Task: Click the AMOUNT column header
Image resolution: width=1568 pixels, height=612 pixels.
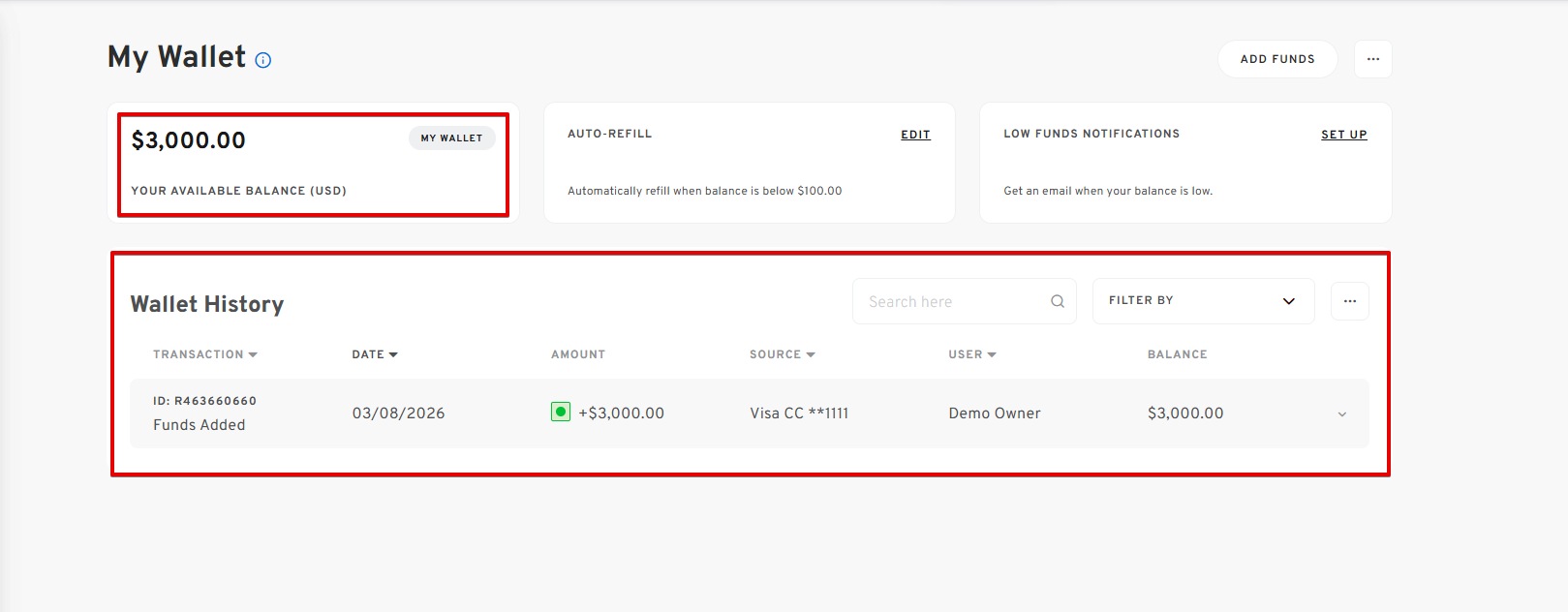Action: tap(577, 354)
